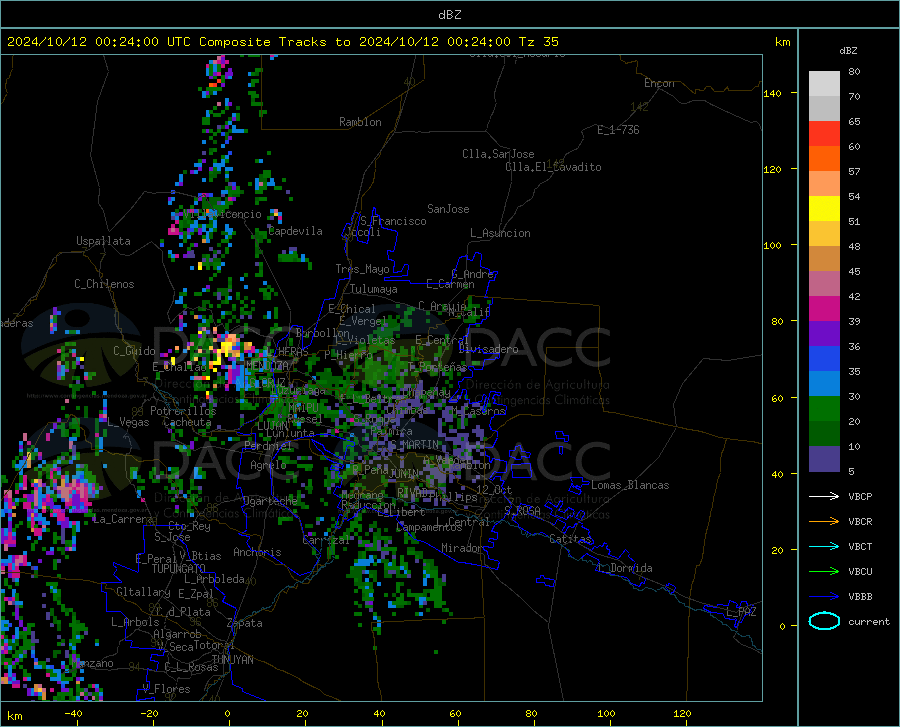Click the 'Zapata' map label
The image size is (900, 727).
[245, 623]
